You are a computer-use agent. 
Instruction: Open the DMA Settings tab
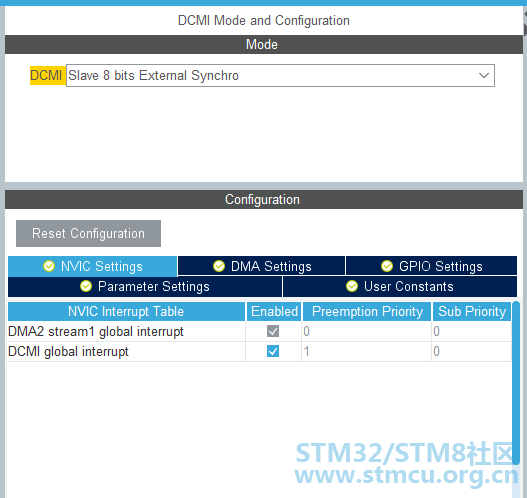coord(261,266)
